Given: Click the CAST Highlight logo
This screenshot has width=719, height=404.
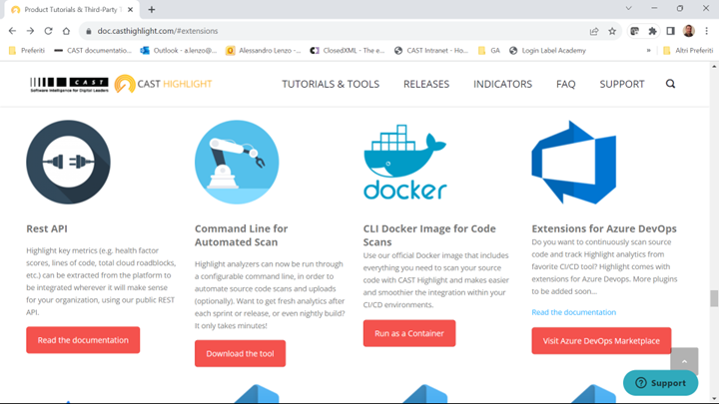Looking at the screenshot, I should [163, 84].
